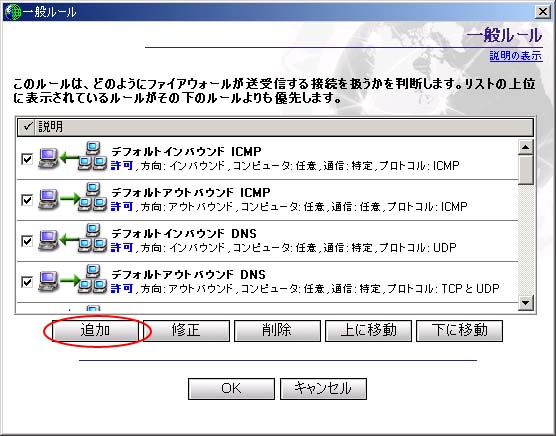Toggle the デフォルトアウトバウンド DNS rule checkbox

pos(27,282)
